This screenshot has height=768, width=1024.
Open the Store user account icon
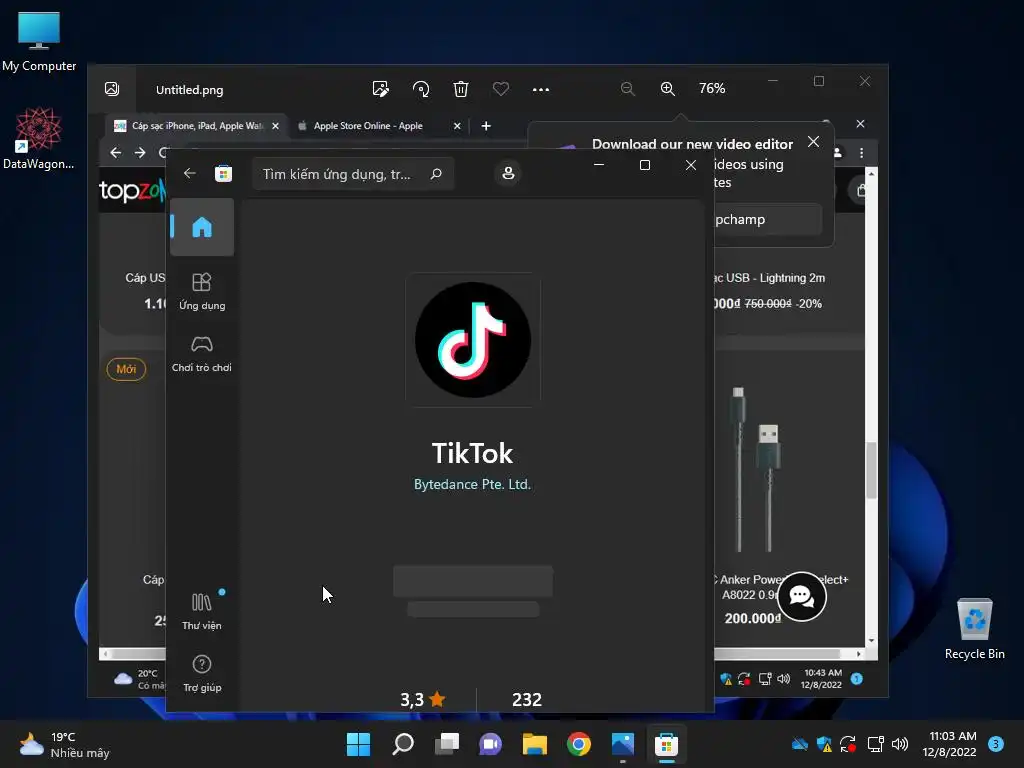tap(508, 173)
